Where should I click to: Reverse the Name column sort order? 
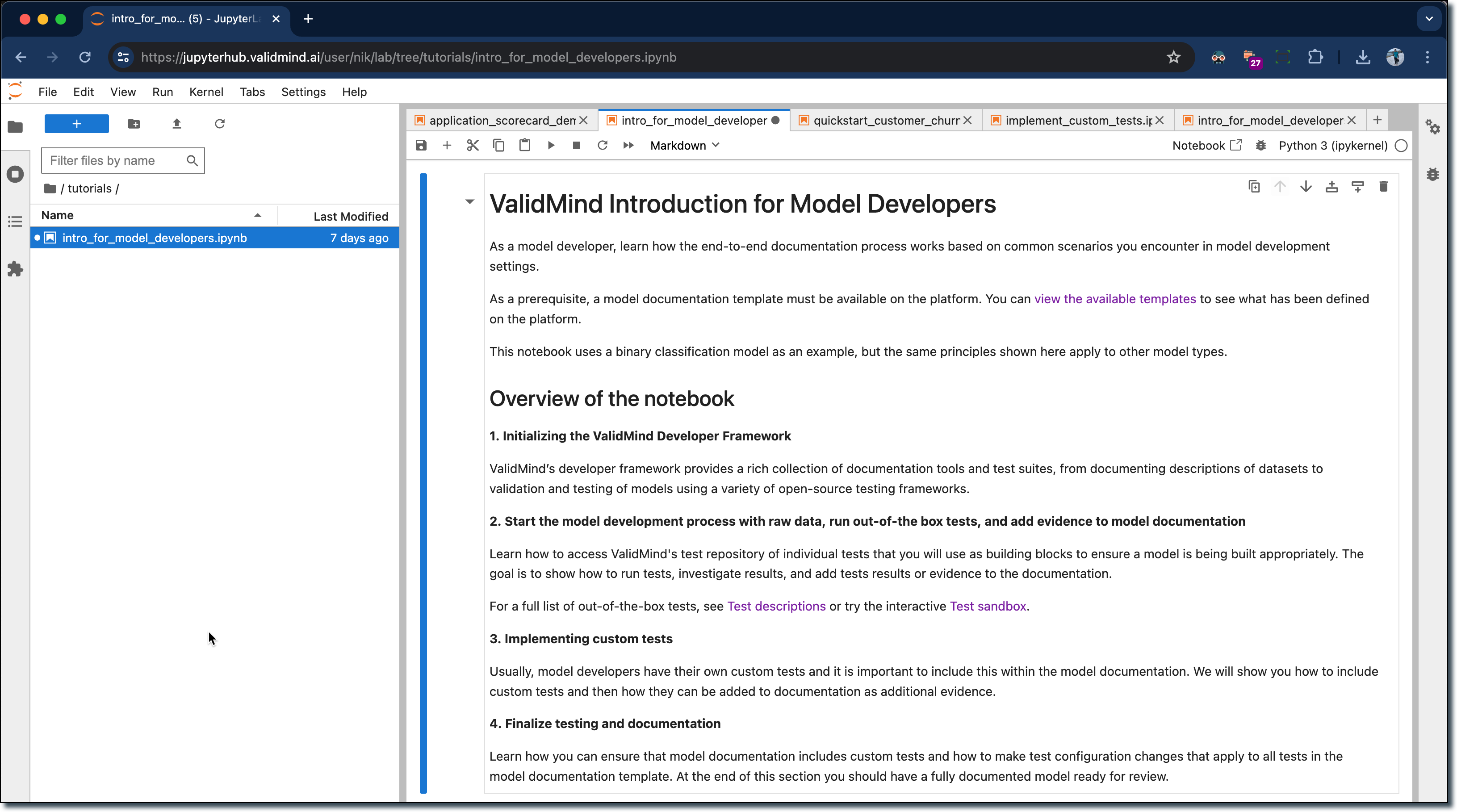click(257, 215)
